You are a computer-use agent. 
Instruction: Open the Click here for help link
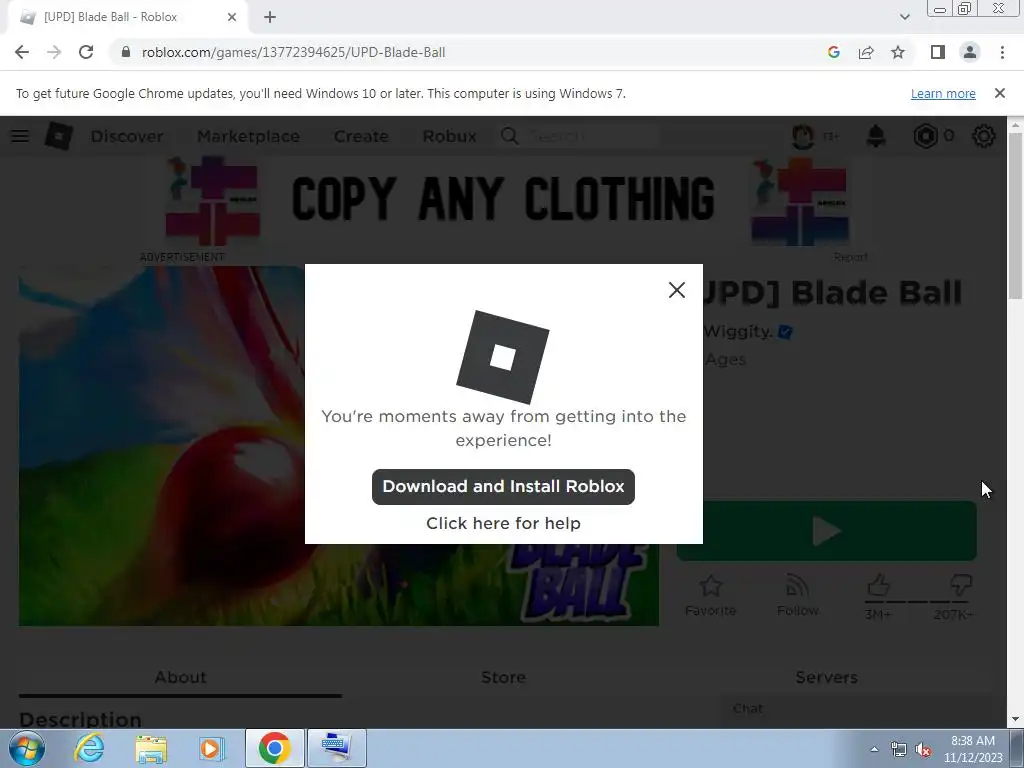[x=503, y=523]
